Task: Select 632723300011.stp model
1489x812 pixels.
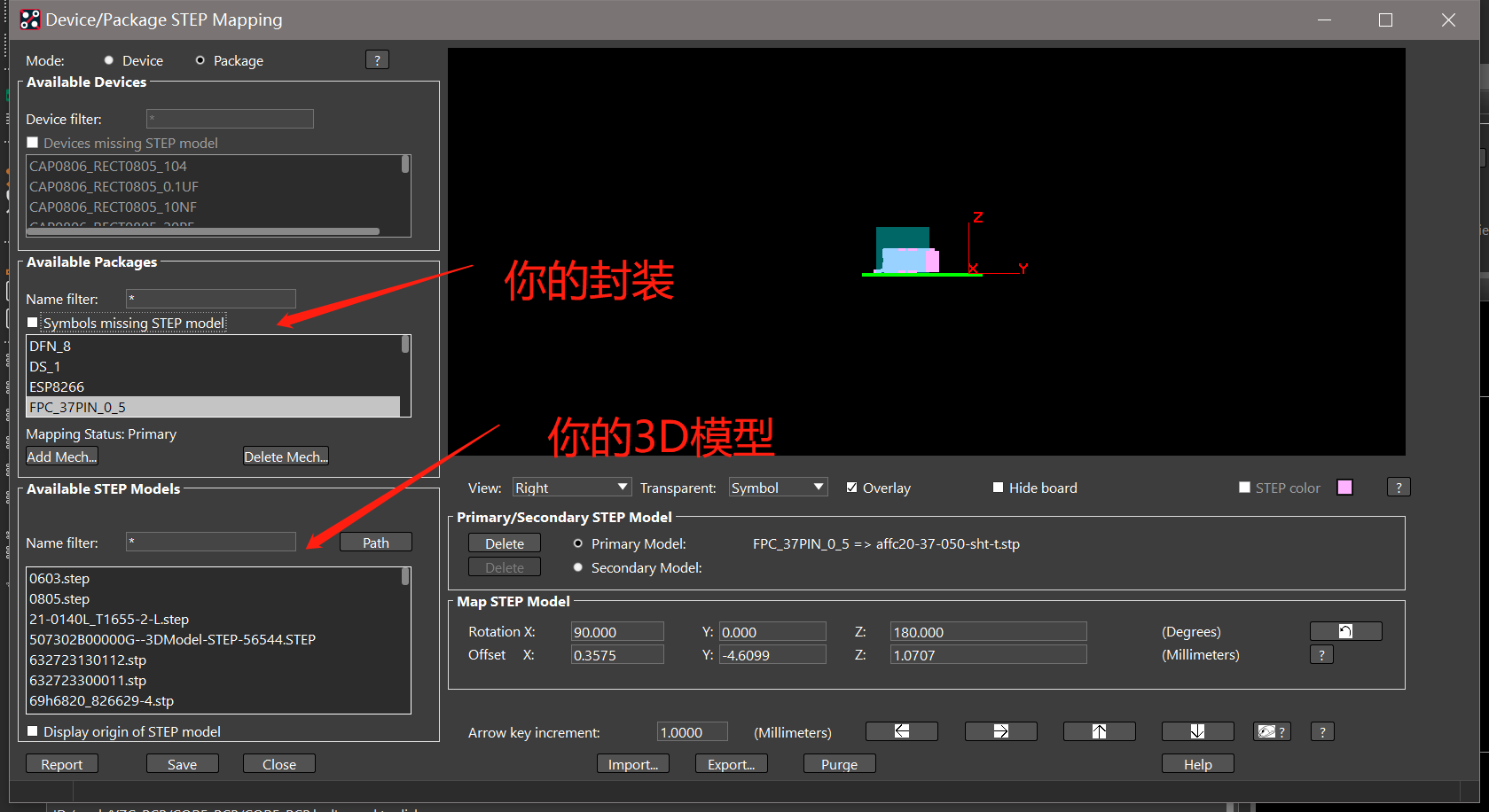Action: [x=214, y=680]
